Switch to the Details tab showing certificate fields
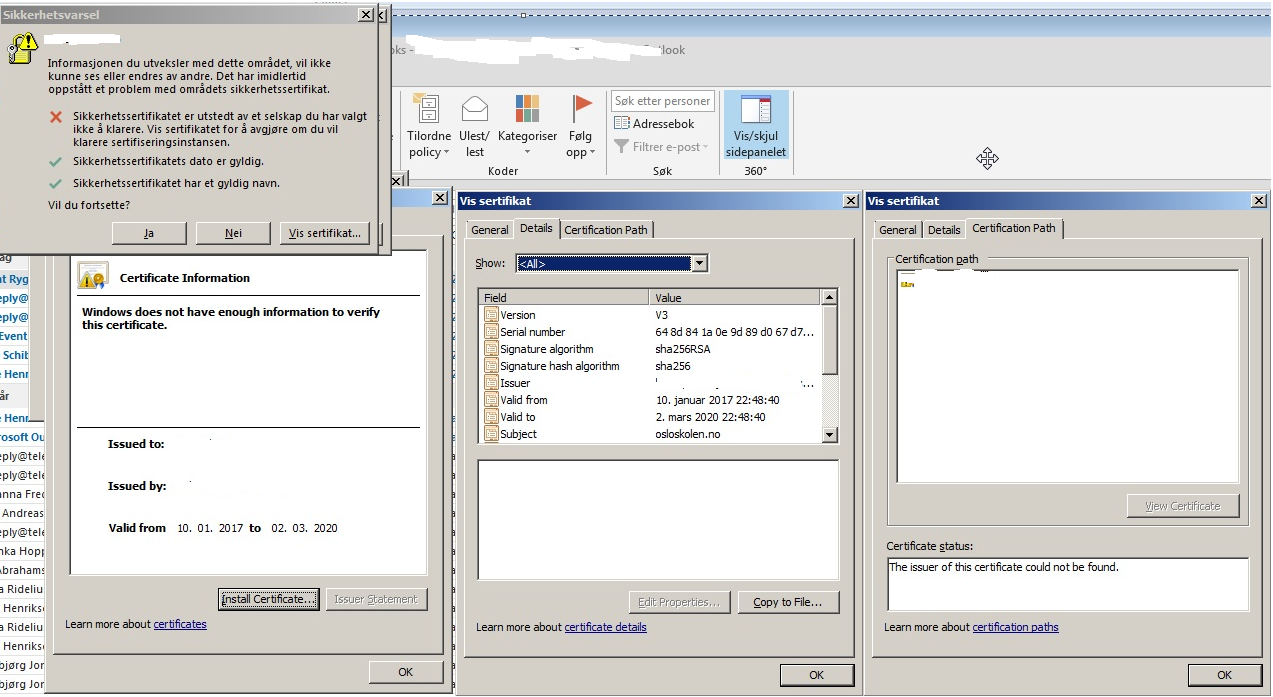This screenshot has height=697, width=1273. pos(536,229)
